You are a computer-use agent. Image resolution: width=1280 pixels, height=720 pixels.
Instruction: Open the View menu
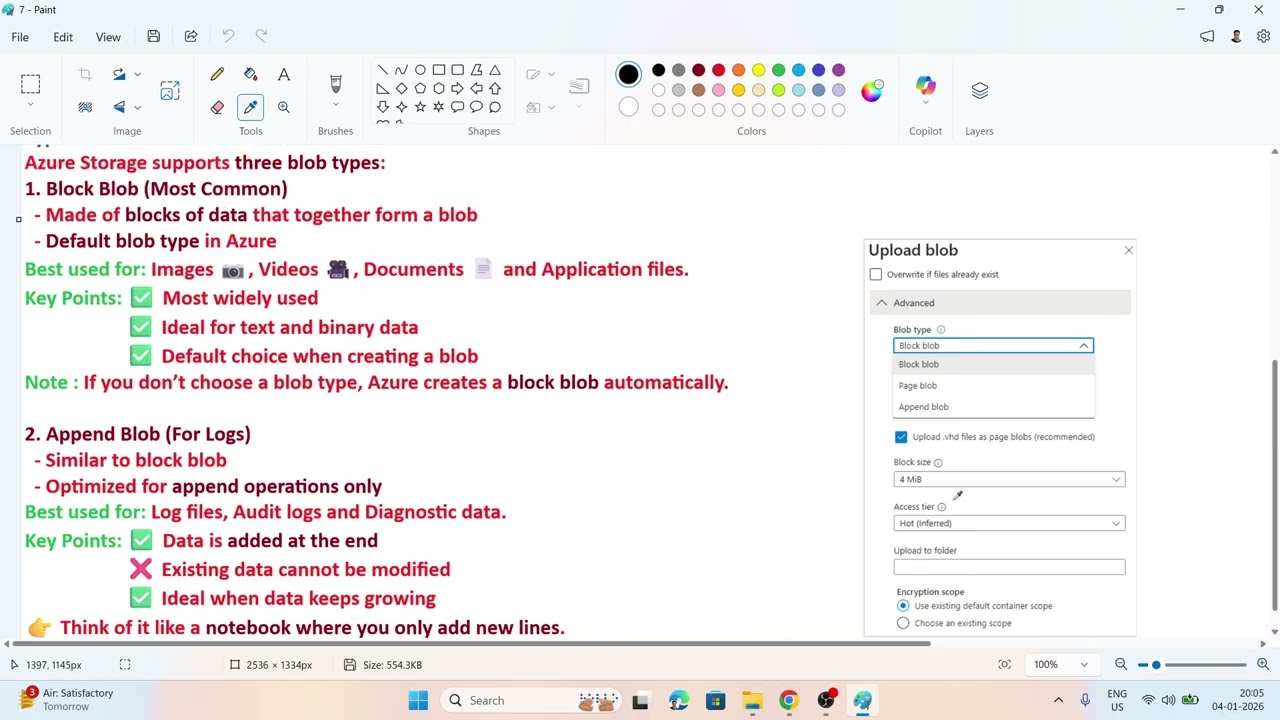coord(108,37)
